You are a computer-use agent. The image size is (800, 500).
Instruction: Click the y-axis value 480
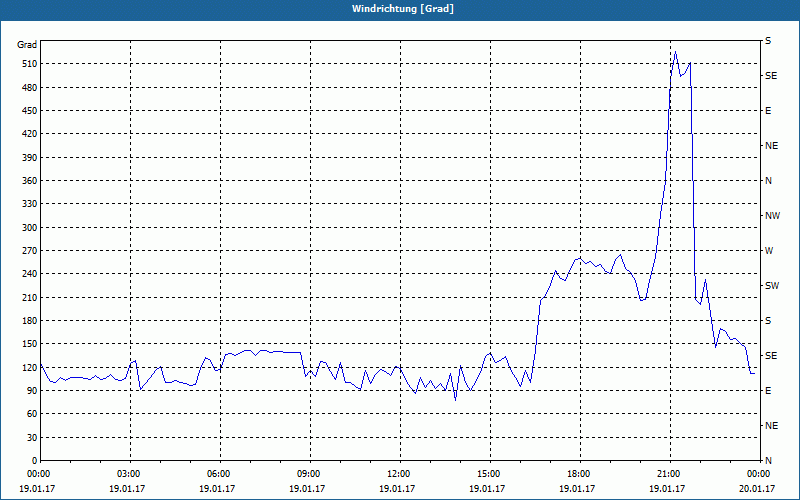click(x=30, y=88)
